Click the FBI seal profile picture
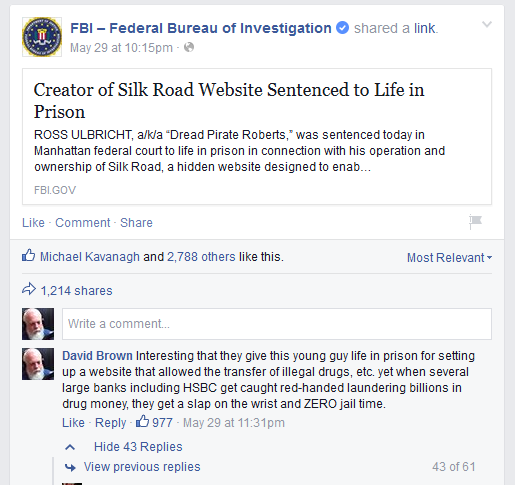515x485 pixels. click(x=42, y=37)
